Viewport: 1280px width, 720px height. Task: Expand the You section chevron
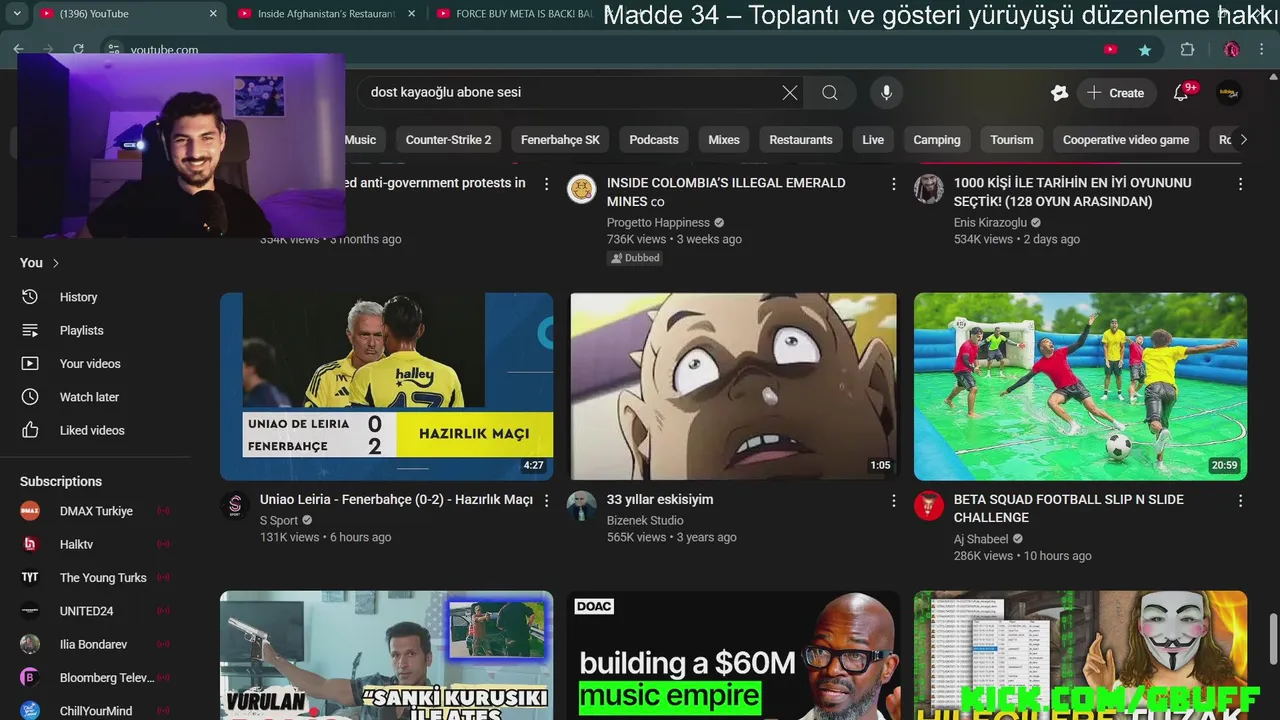click(x=56, y=263)
